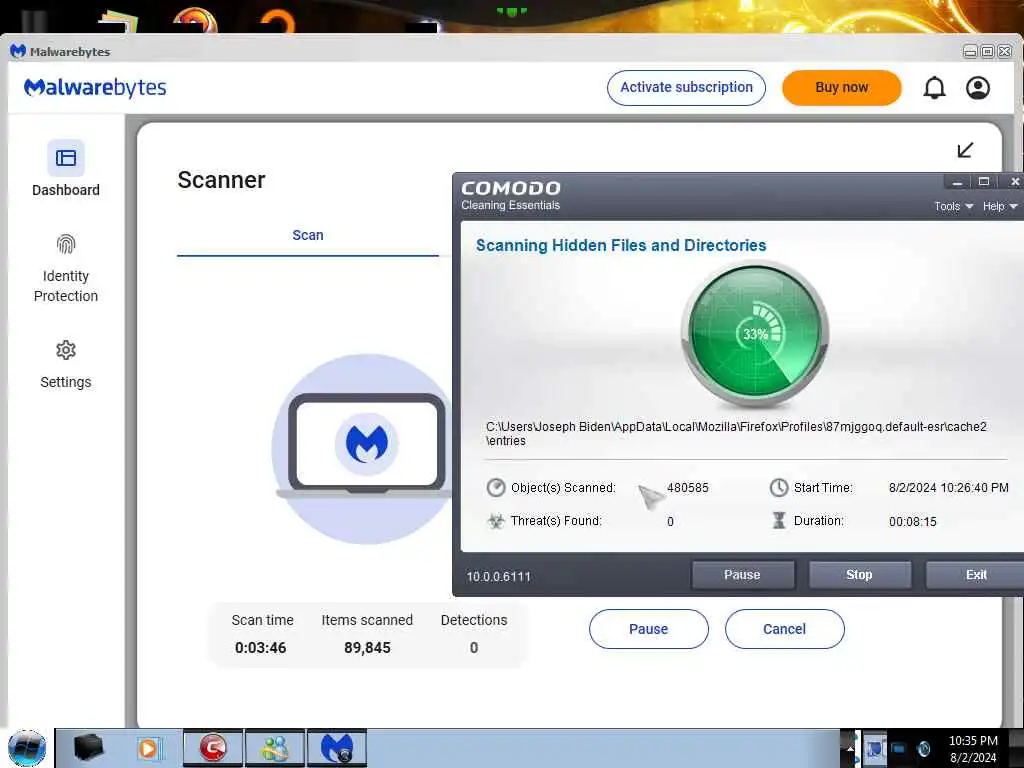Pause the Malwarebytes scan
This screenshot has width=1024, height=768.
point(648,629)
